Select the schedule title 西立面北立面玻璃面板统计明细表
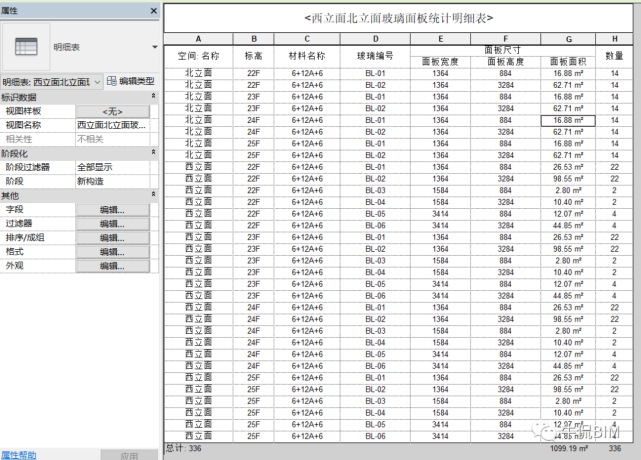The height and width of the screenshot is (460, 641). [399, 18]
